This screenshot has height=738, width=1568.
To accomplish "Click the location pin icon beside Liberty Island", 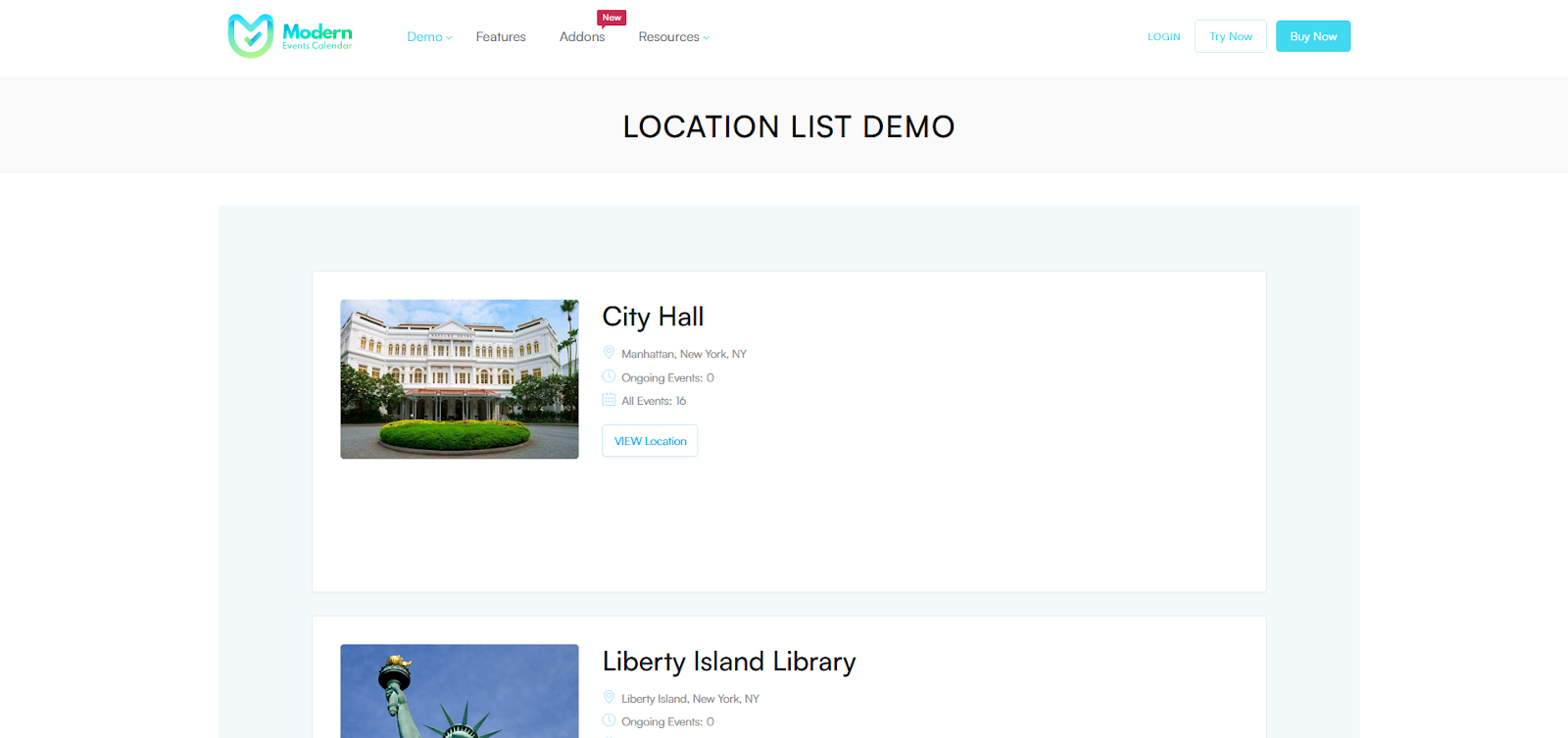I will (609, 698).
